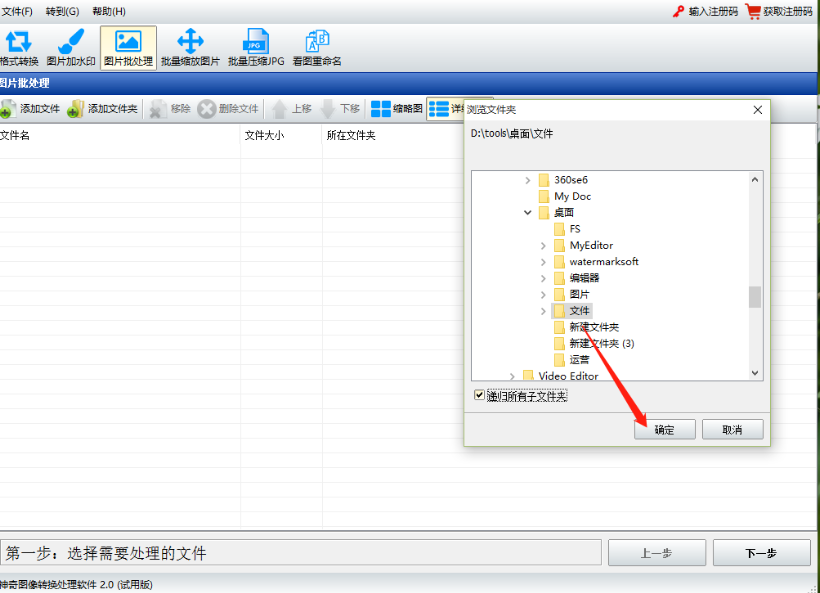This screenshot has height=593, width=820.
Task: Select the My Doc folder
Action: 565,197
